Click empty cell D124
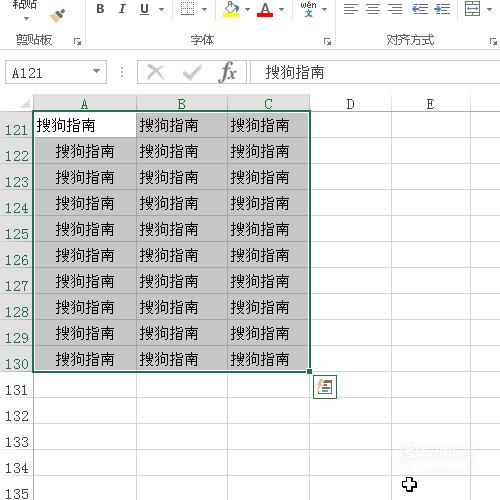 click(350, 203)
